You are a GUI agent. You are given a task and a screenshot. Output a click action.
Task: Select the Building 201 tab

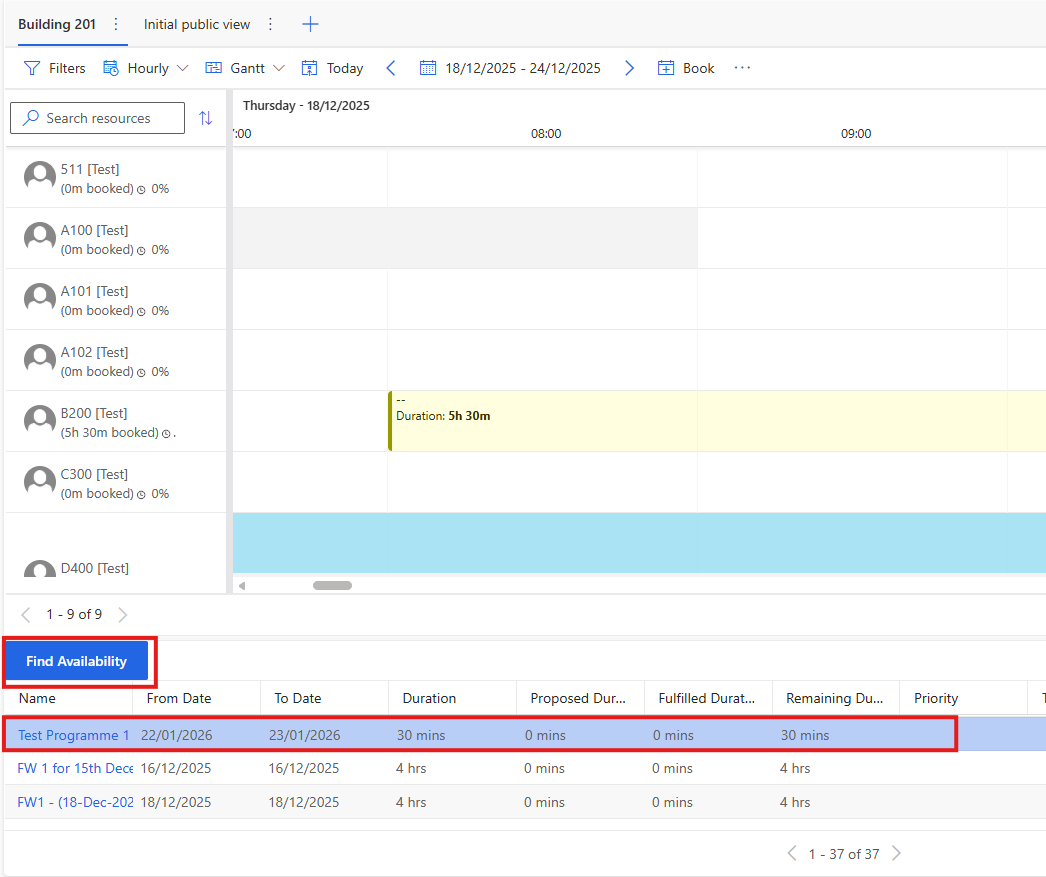click(x=57, y=24)
